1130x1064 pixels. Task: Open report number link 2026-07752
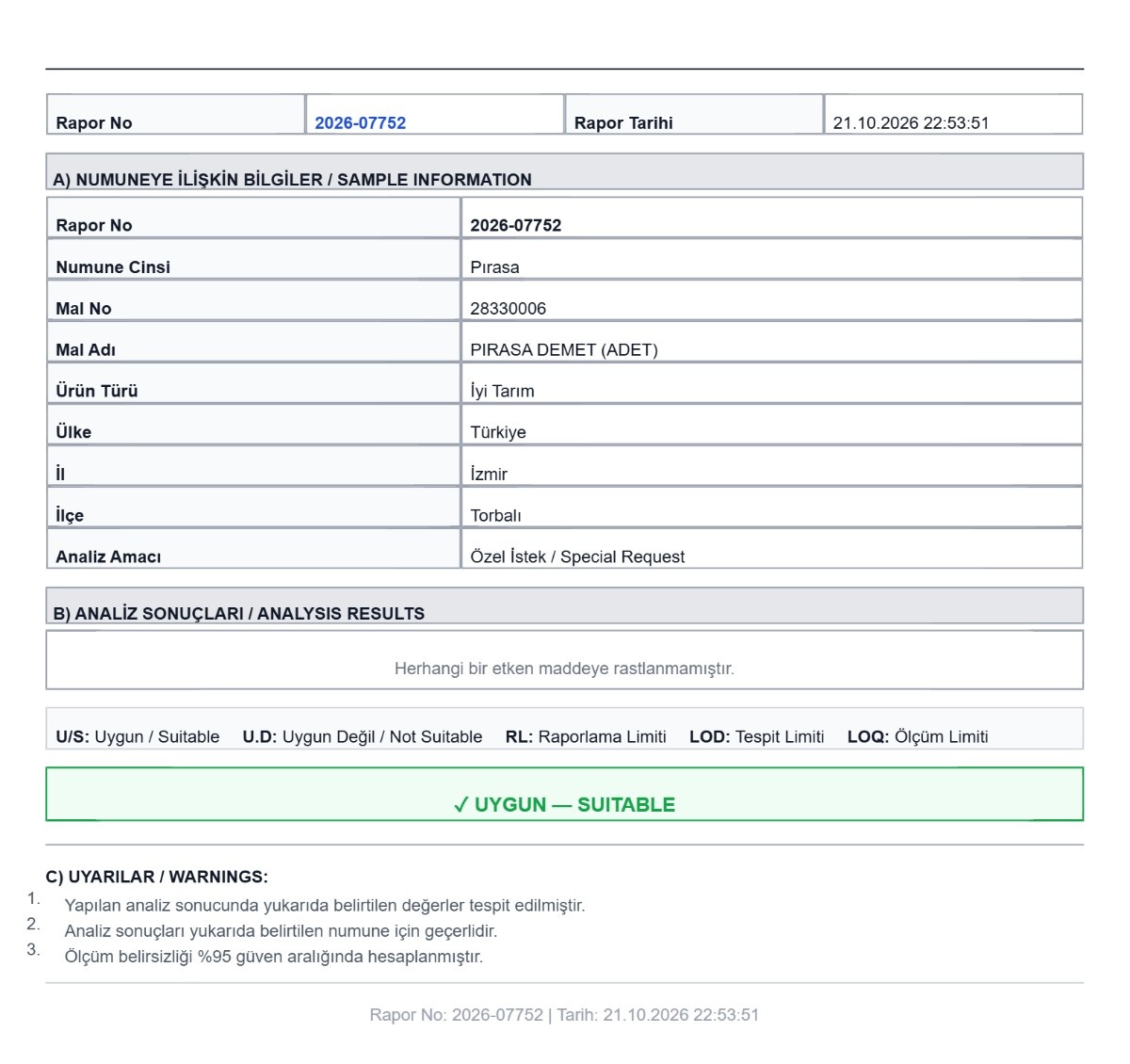[x=360, y=122]
